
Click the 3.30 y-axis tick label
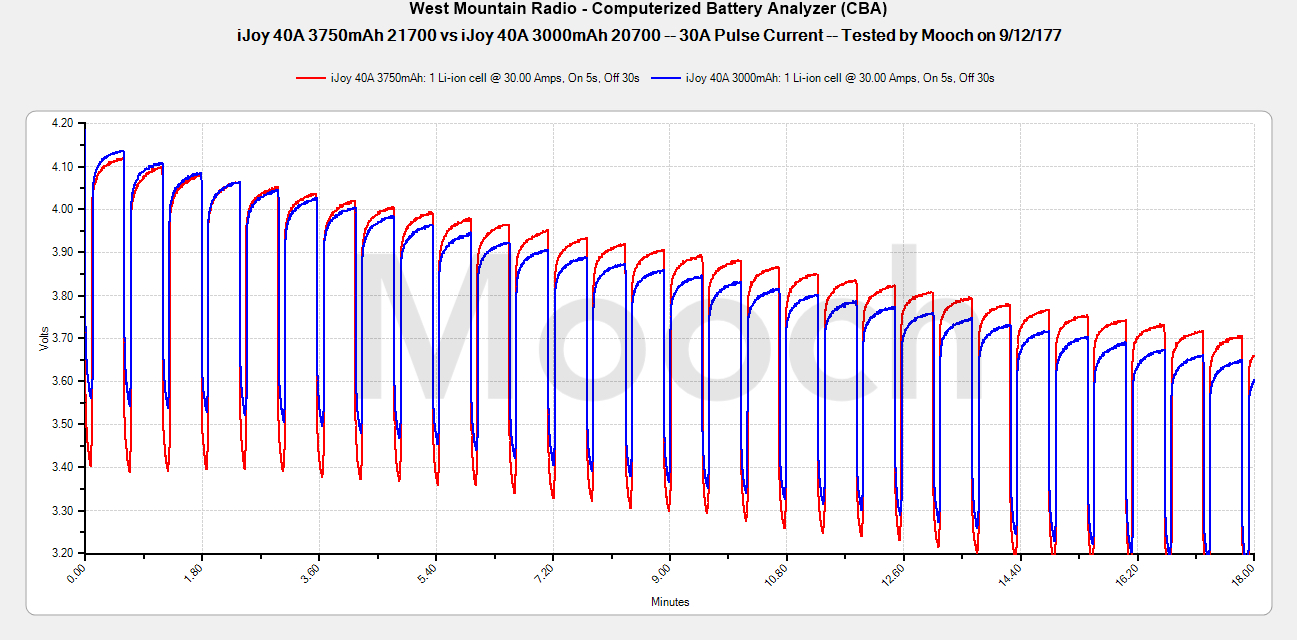click(62, 510)
